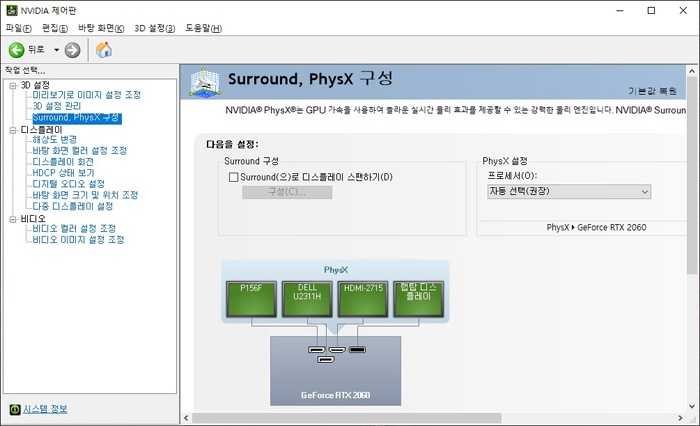Select the P156F display thumbnail

coord(251,299)
